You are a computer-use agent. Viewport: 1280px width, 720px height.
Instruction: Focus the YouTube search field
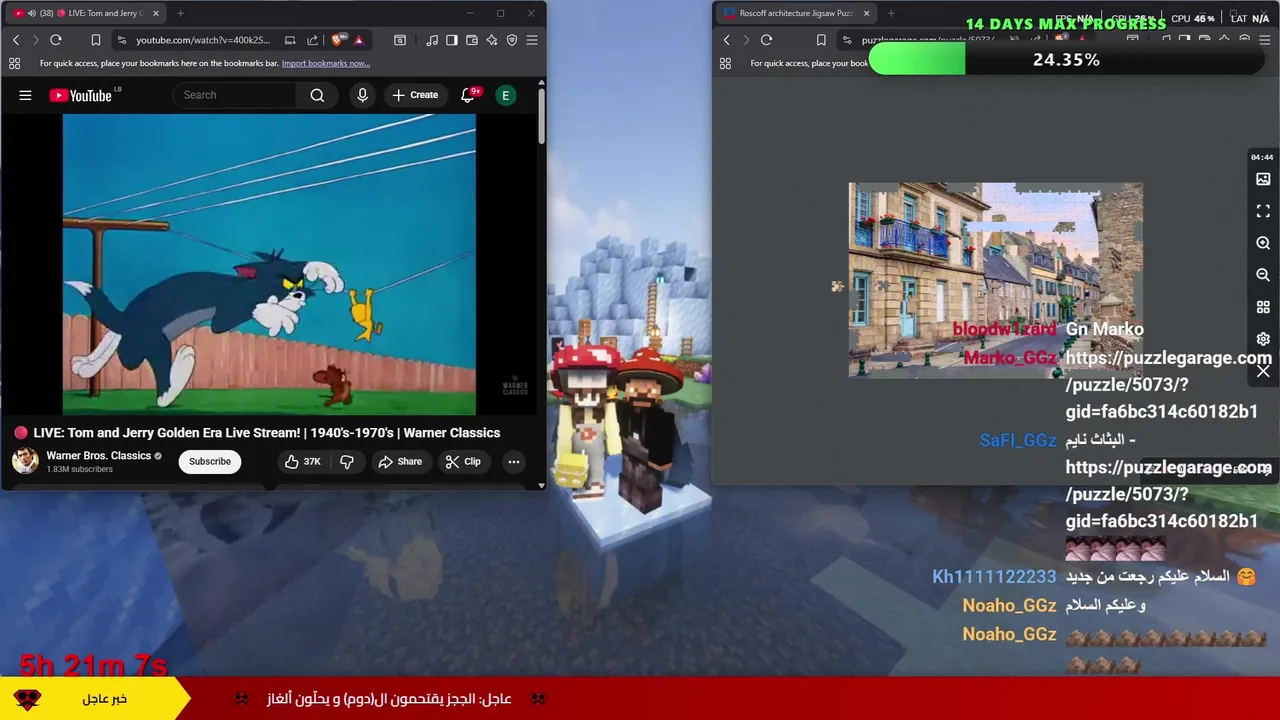(x=235, y=95)
